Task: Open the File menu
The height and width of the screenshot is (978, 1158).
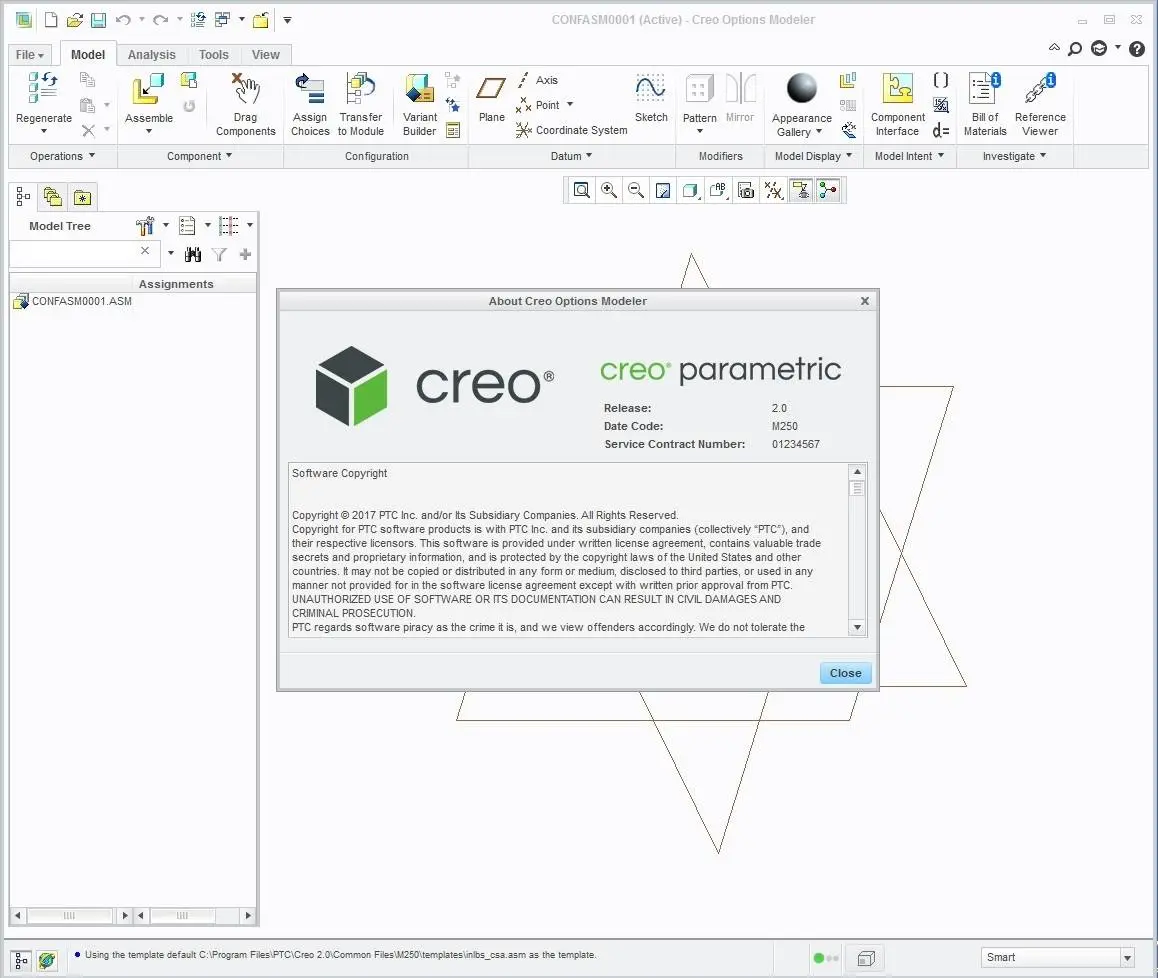Action: [30, 55]
